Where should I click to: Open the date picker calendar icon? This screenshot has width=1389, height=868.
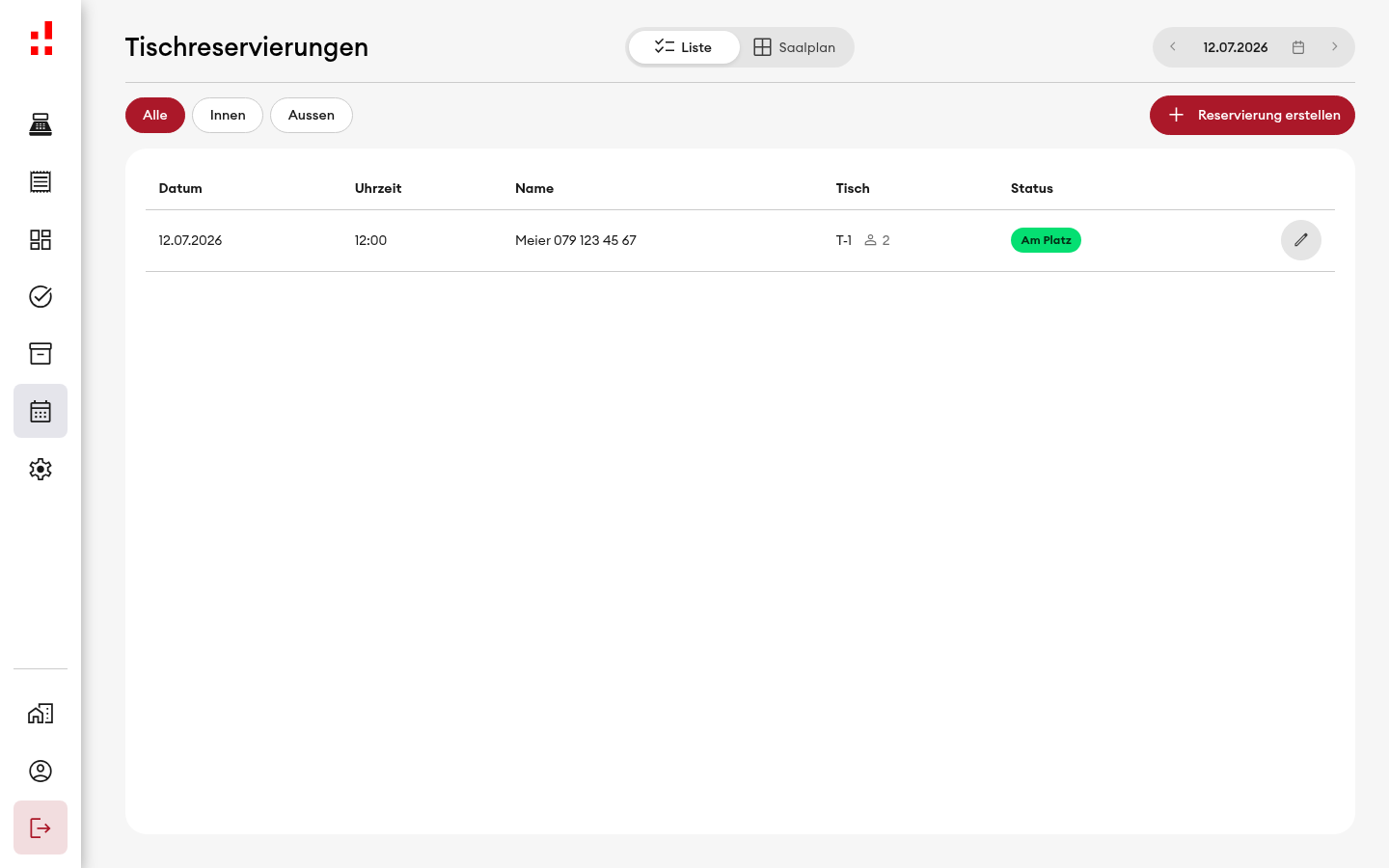[x=1298, y=47]
